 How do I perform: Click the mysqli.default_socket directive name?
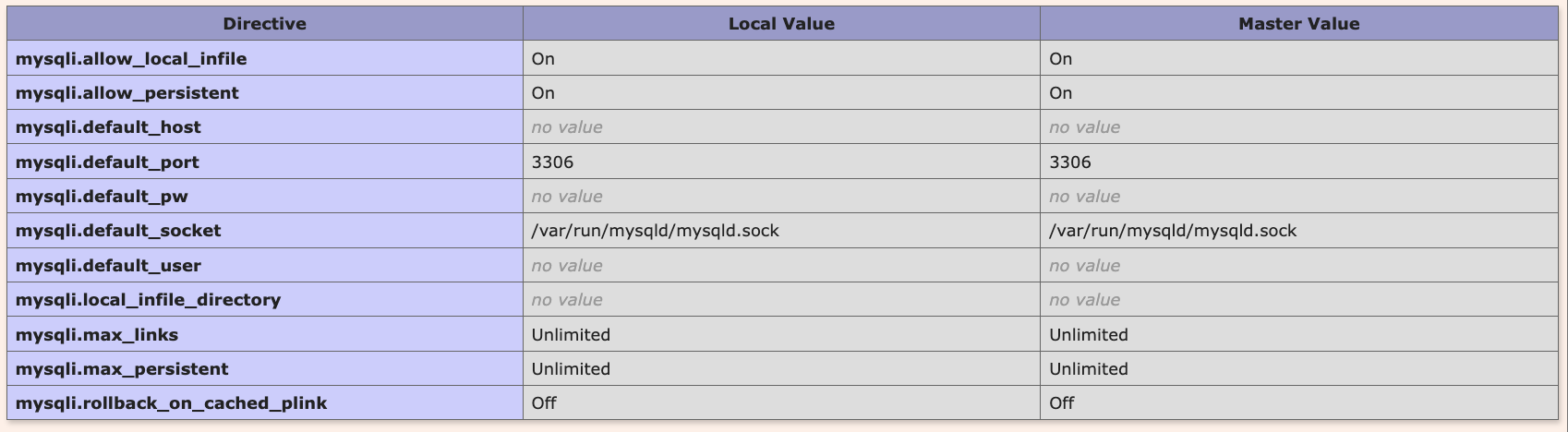(118, 231)
